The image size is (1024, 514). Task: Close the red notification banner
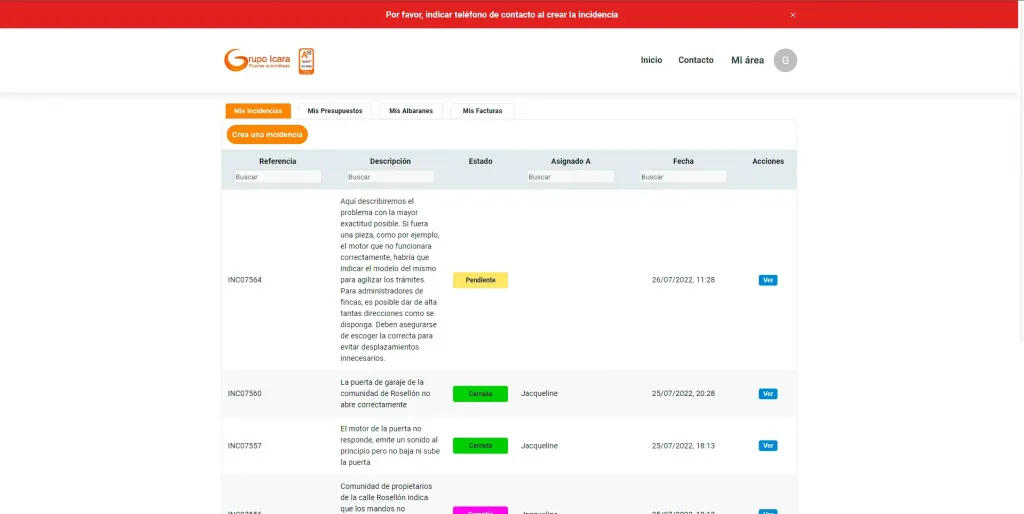click(793, 15)
